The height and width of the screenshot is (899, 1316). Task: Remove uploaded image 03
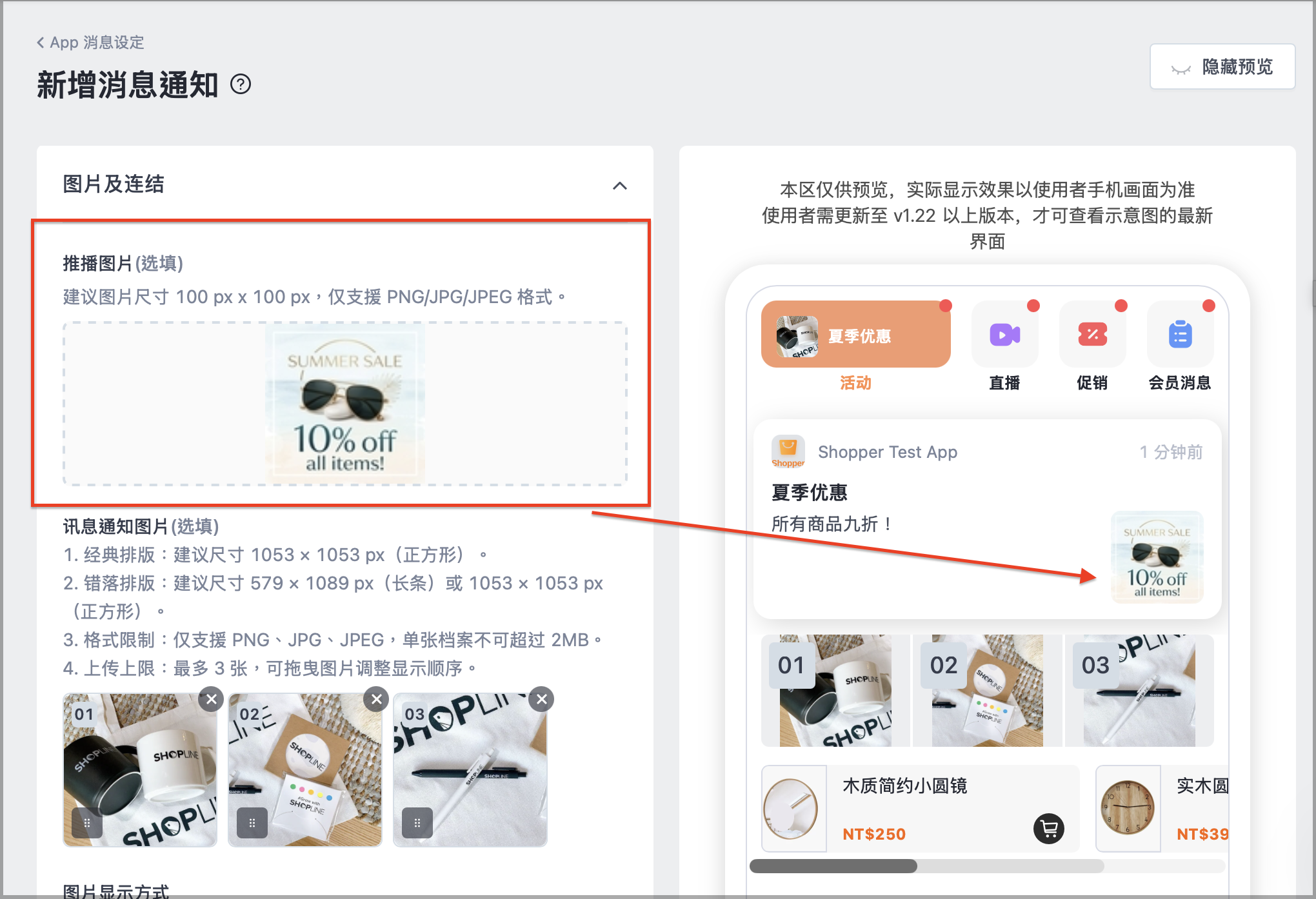(541, 699)
